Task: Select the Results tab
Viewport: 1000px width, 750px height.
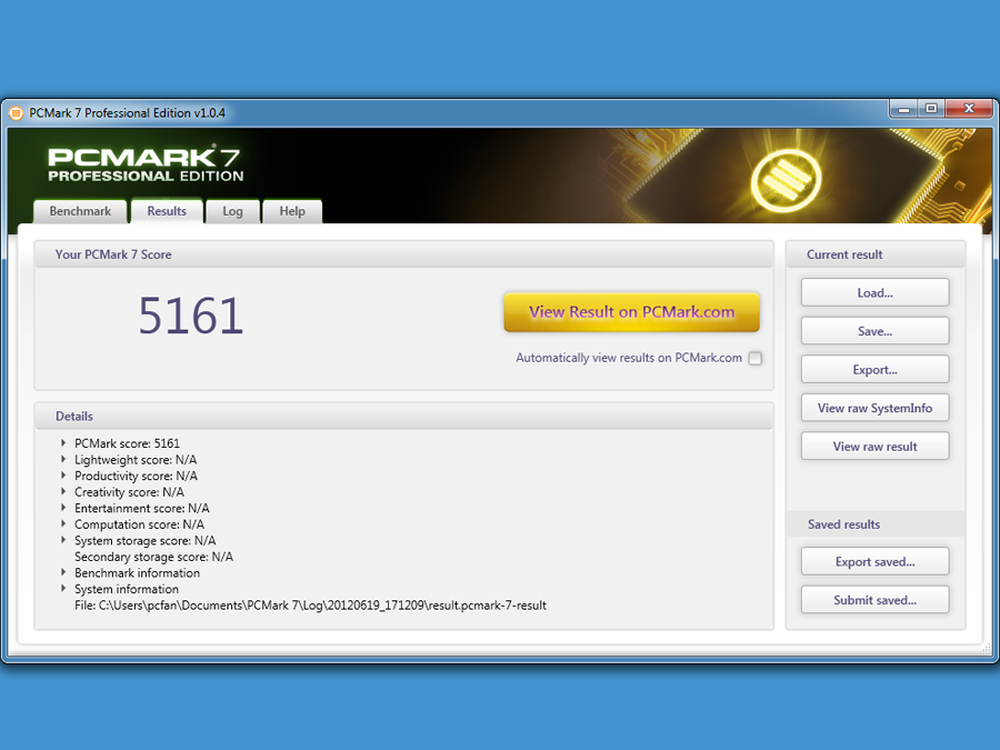Action: (166, 211)
